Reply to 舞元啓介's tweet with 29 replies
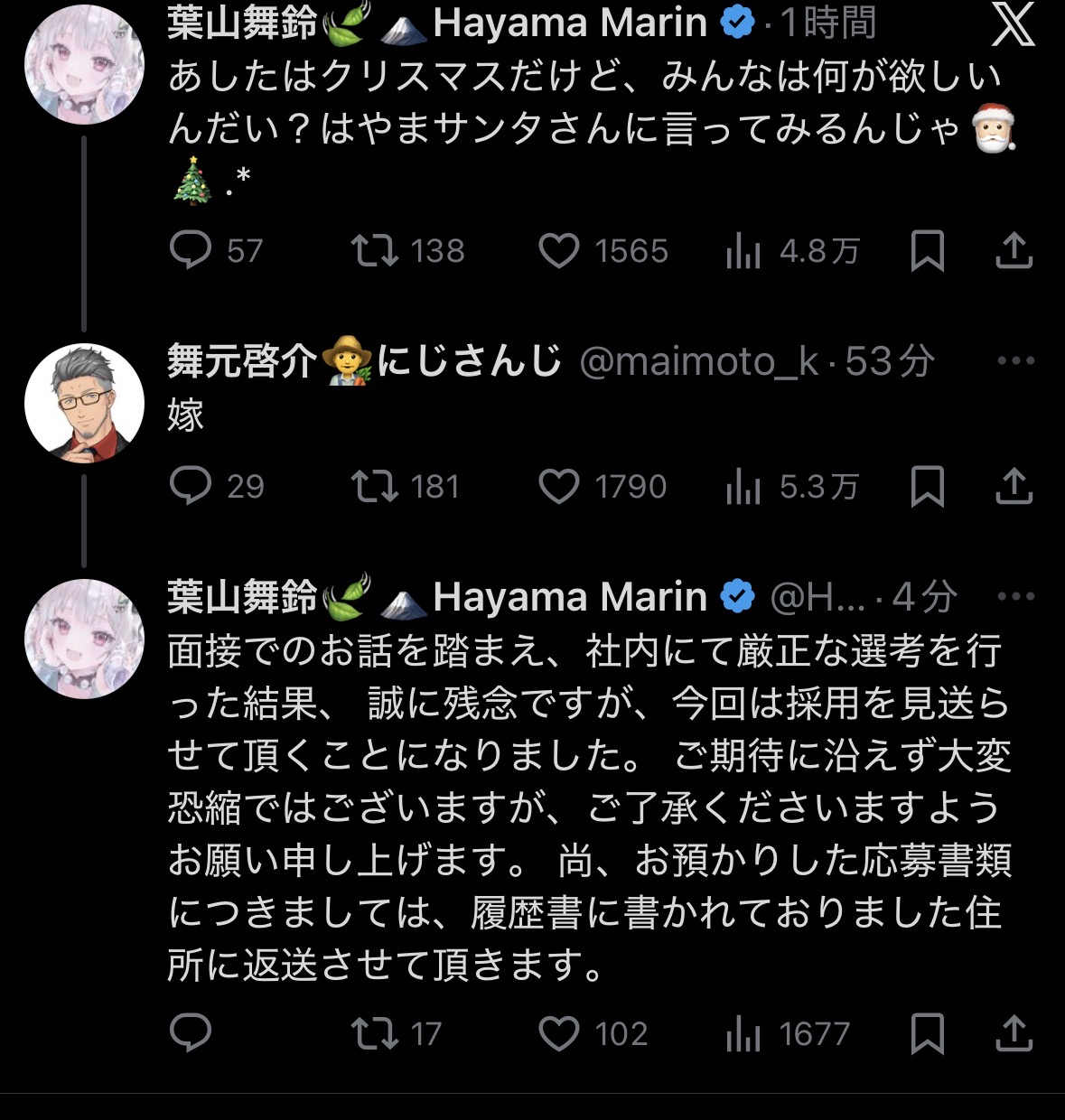Screen dimensions: 1065x1120 point(191,486)
